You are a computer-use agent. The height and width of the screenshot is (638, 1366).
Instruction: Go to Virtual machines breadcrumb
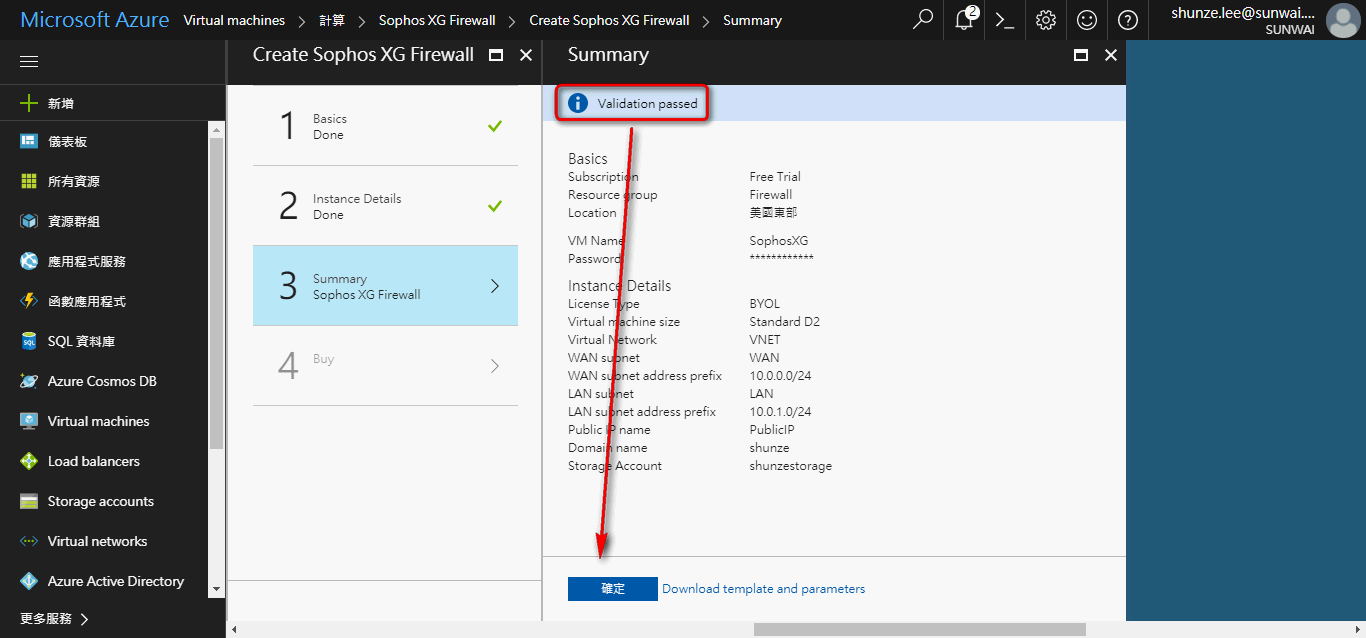click(234, 20)
